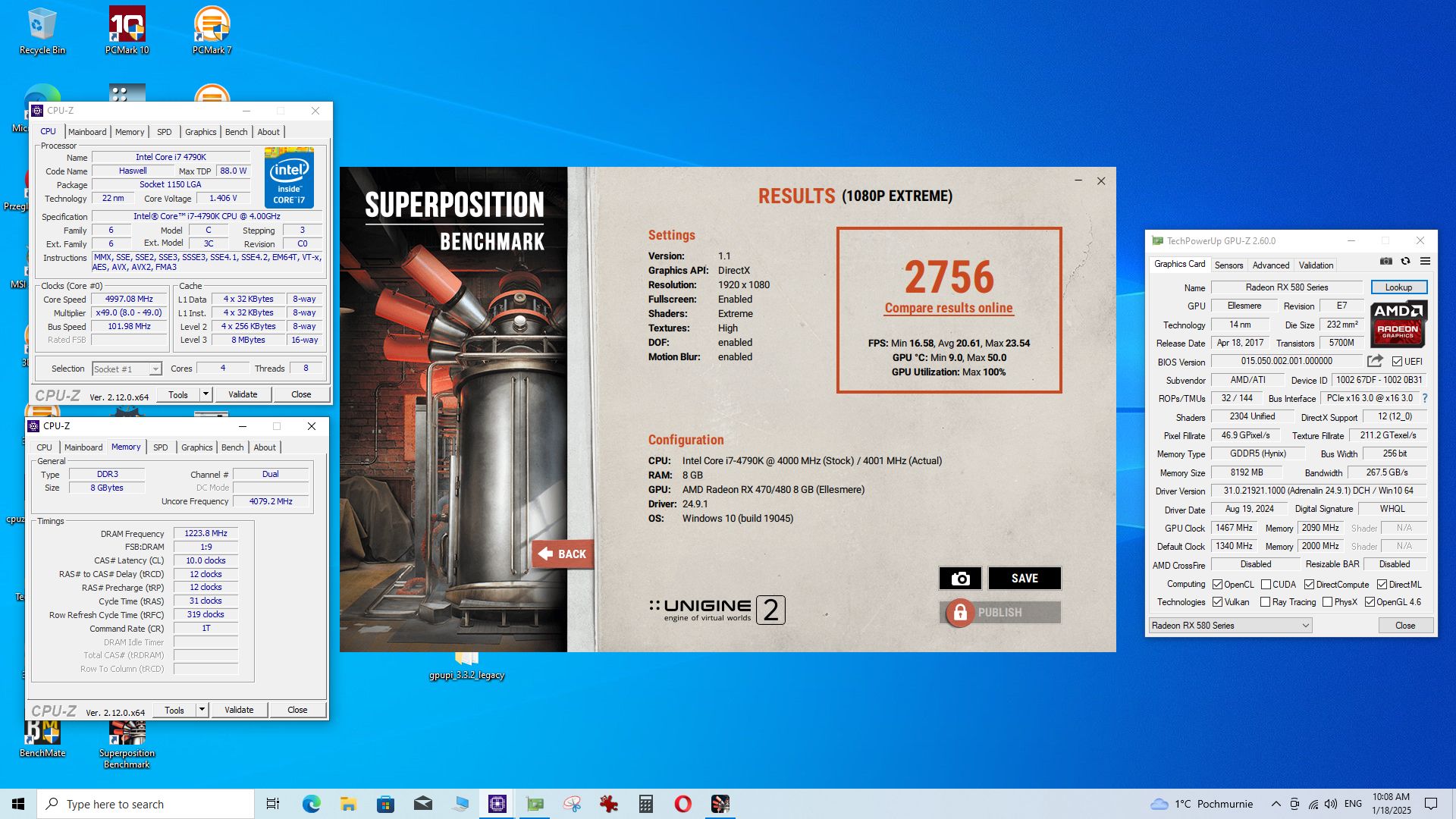Toggle the UEFI checkbox in GPU-Z
The image size is (1456, 819).
1397,362
